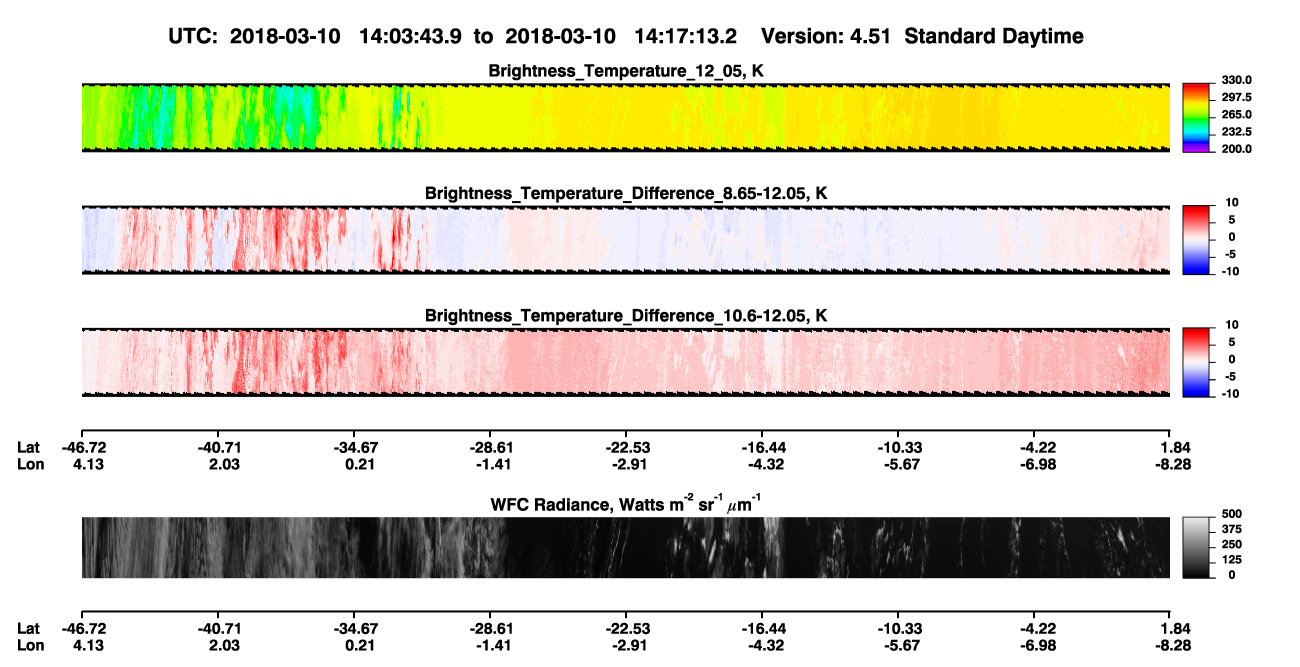Screen dimensions: 1300x667
Task: Click the grayscale colorbar of WFC Radiance
Action: coord(1197,547)
